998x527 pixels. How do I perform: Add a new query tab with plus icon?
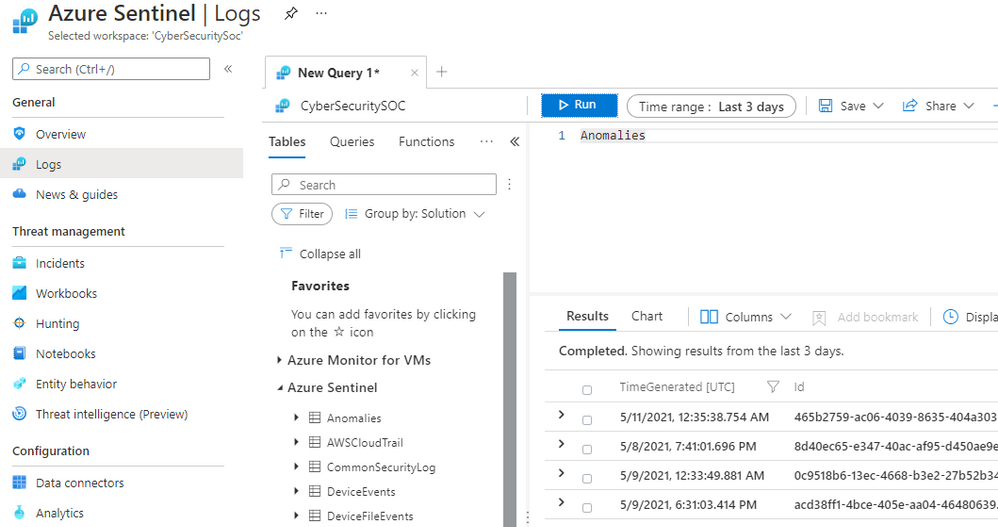coord(441,72)
